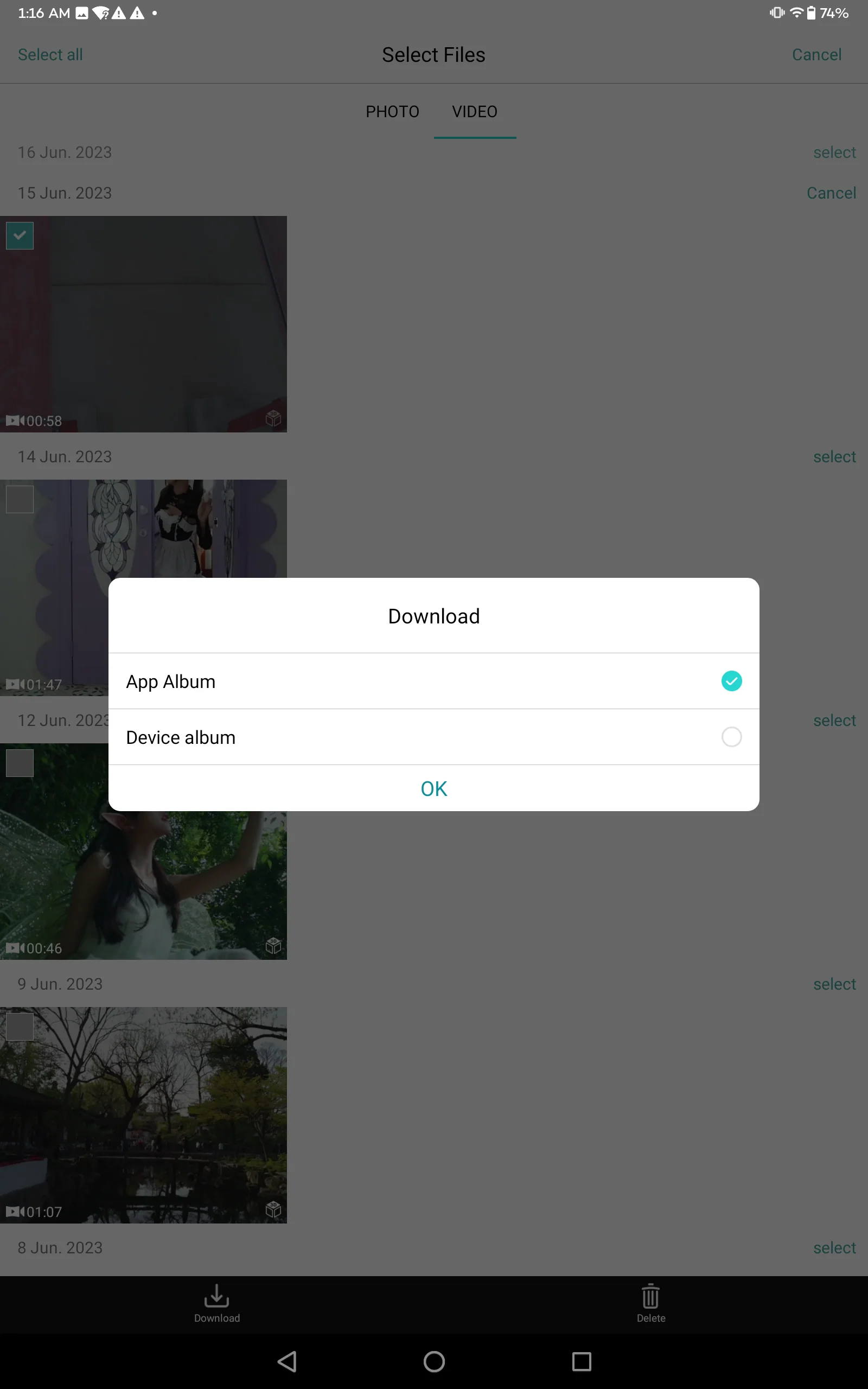Tap Select all in the header
This screenshot has width=868, height=1389.
click(x=50, y=54)
